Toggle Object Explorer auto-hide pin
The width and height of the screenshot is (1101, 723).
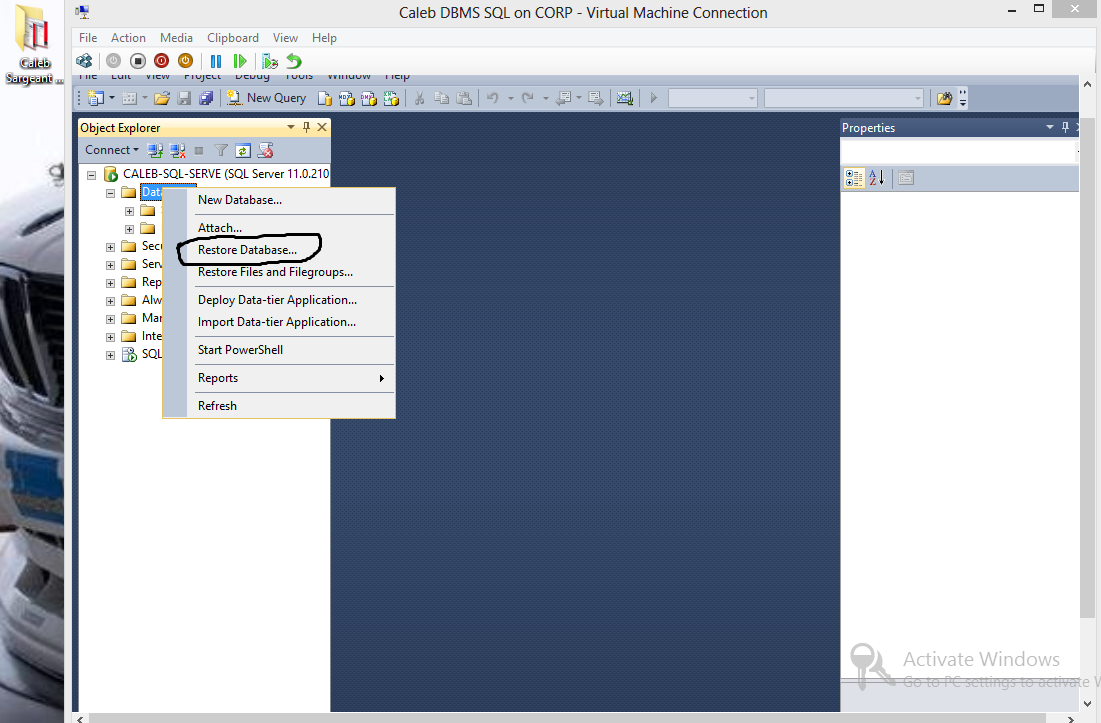coord(306,127)
